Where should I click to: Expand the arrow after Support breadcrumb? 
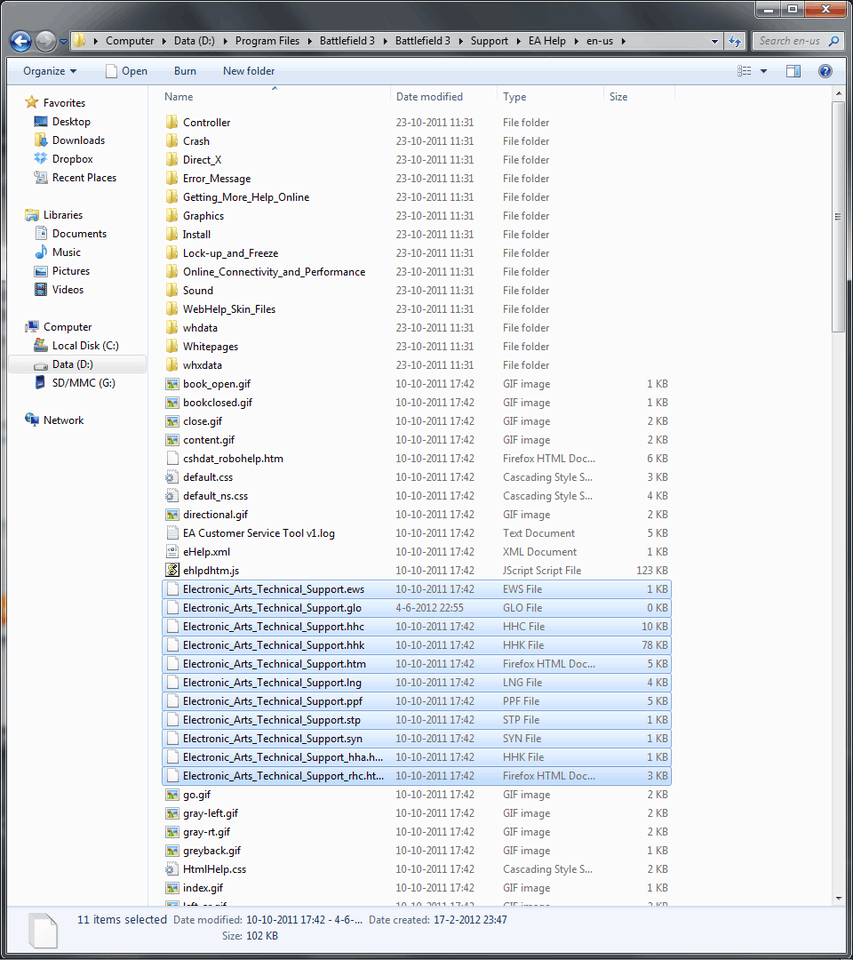pos(517,41)
